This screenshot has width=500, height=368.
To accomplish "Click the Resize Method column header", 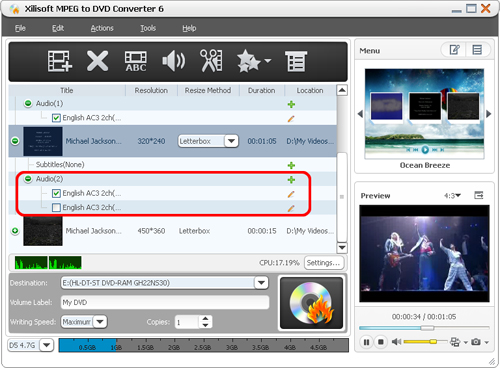I will [x=208, y=90].
